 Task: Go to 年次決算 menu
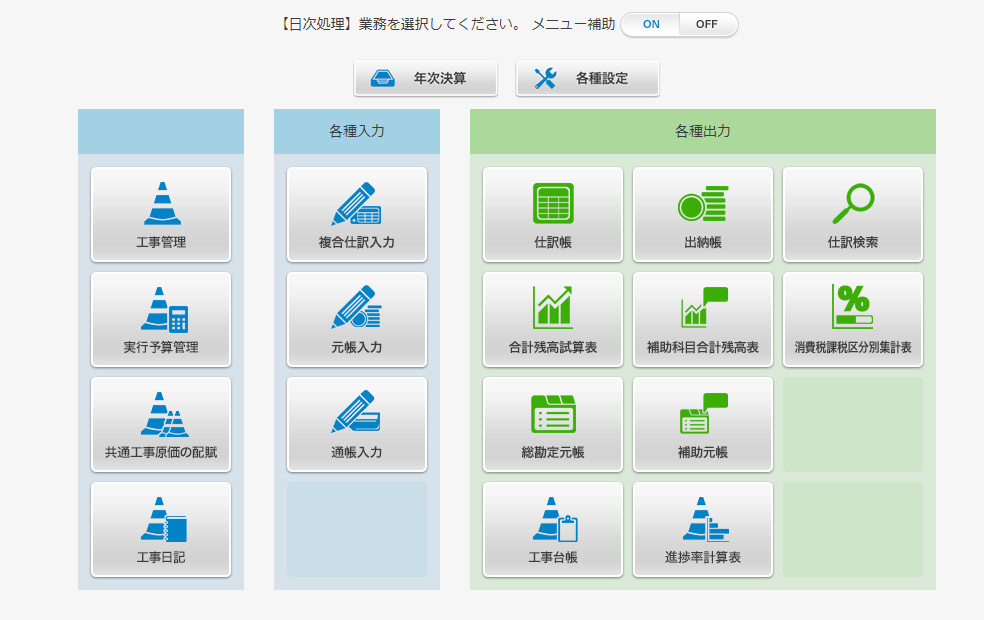point(425,78)
